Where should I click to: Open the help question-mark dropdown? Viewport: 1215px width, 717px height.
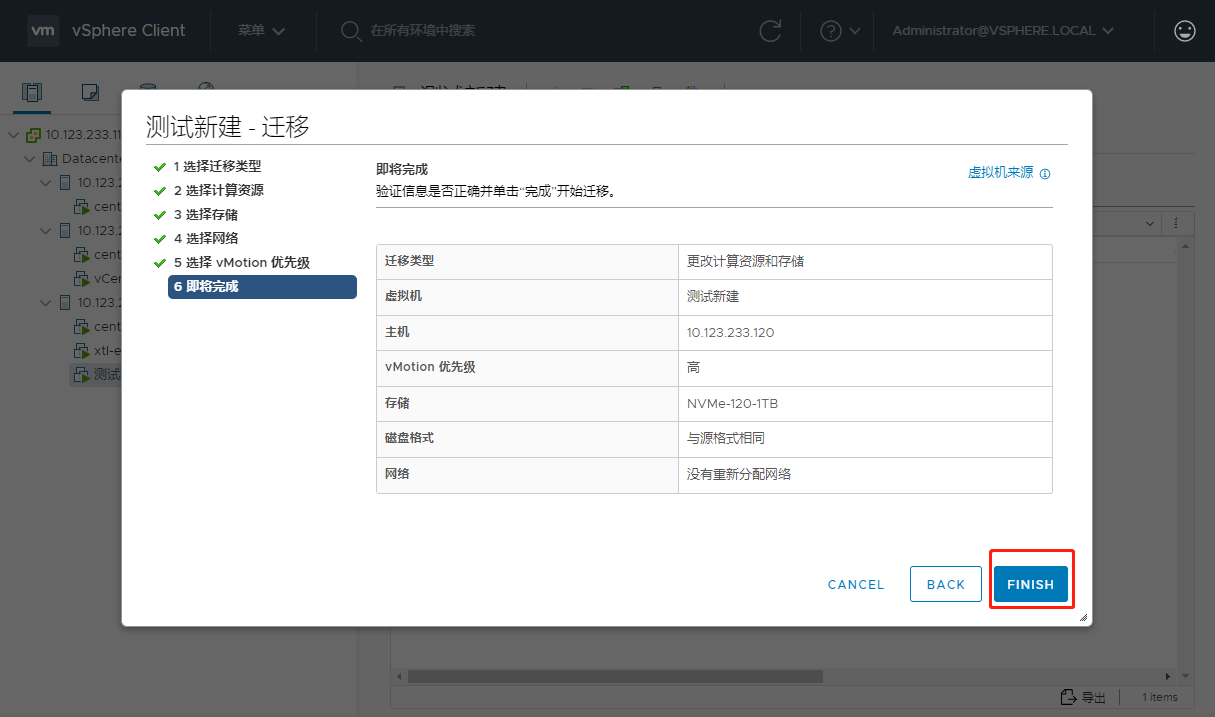click(x=840, y=30)
